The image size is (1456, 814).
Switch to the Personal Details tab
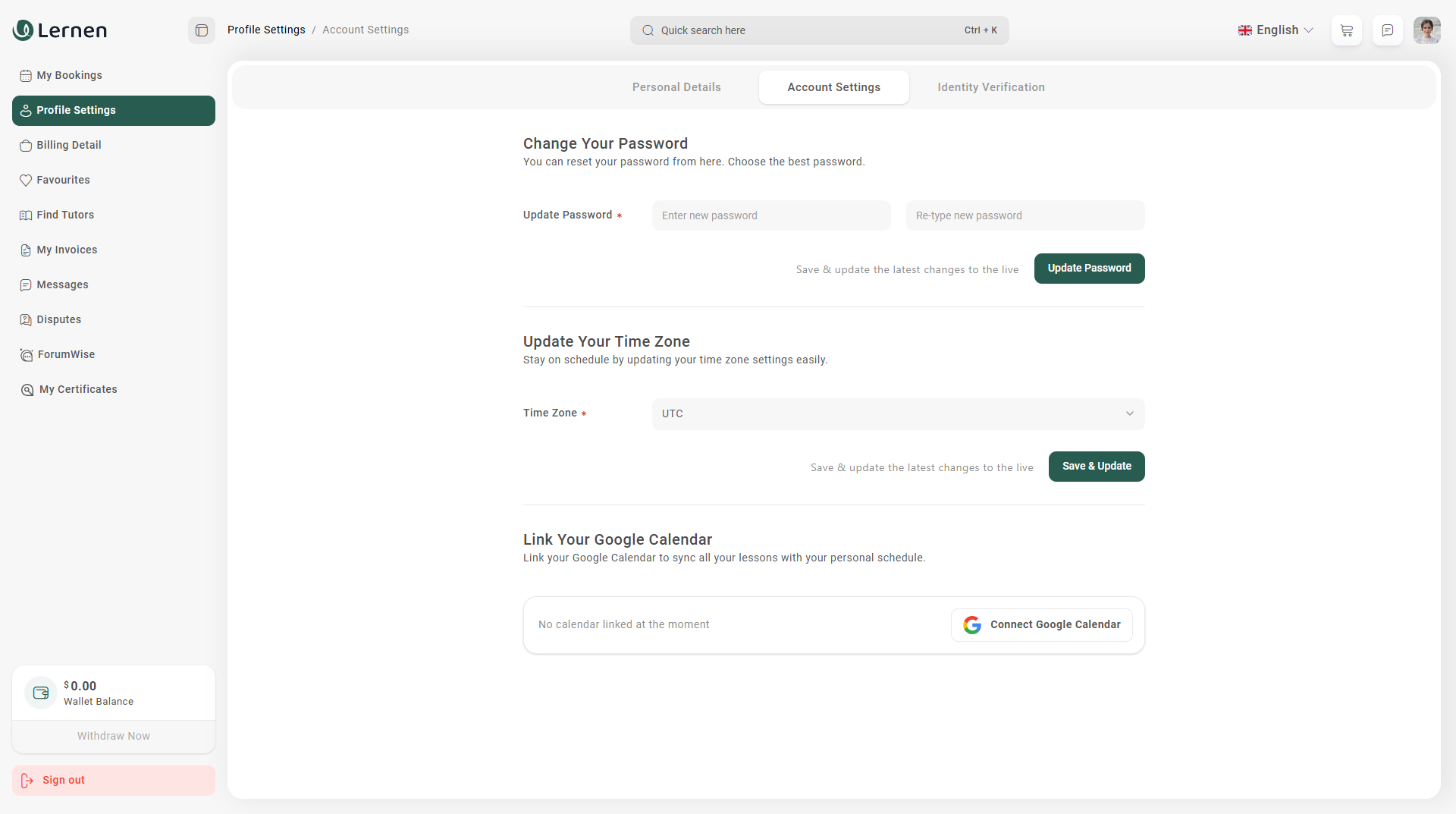(x=676, y=87)
